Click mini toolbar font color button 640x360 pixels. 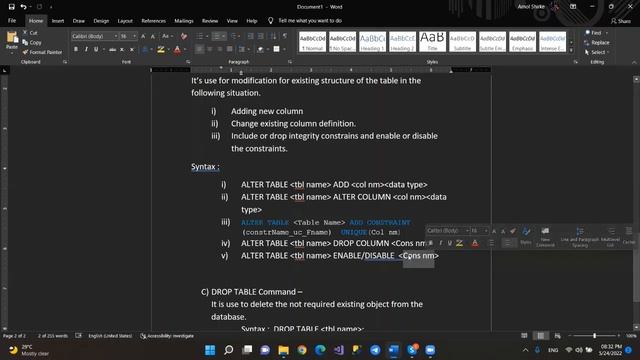click(475, 243)
